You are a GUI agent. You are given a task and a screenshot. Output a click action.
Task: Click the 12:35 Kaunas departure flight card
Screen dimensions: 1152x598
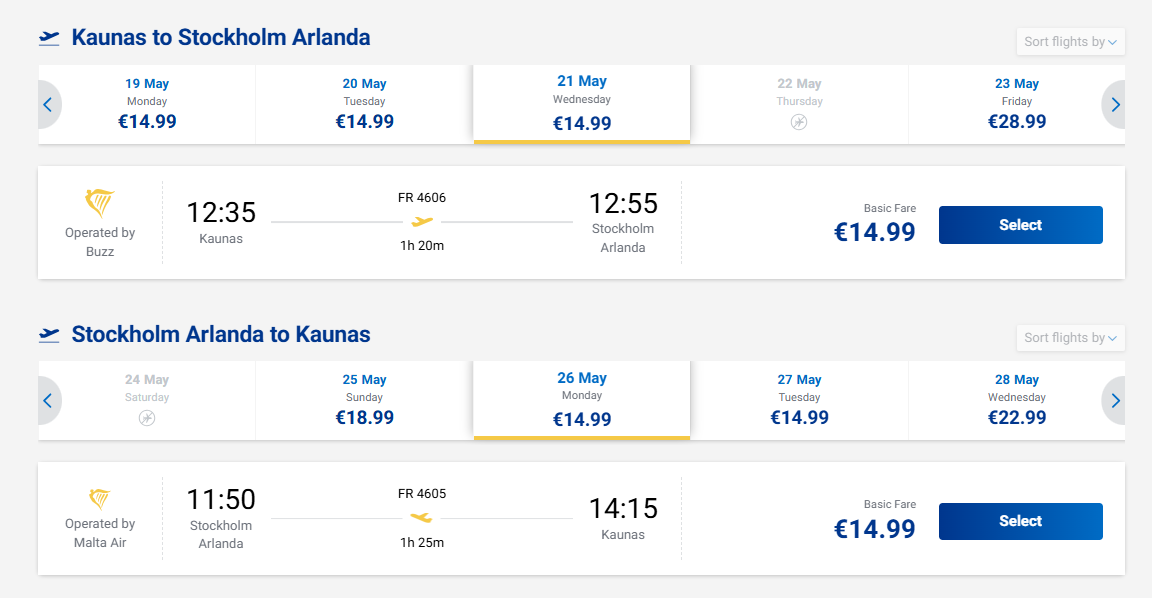point(581,223)
